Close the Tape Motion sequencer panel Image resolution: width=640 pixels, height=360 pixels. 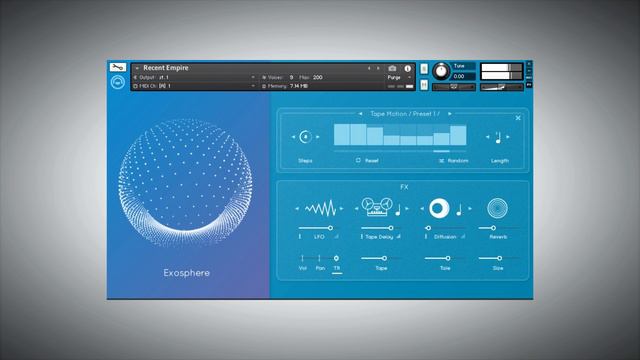pyautogui.click(x=518, y=118)
